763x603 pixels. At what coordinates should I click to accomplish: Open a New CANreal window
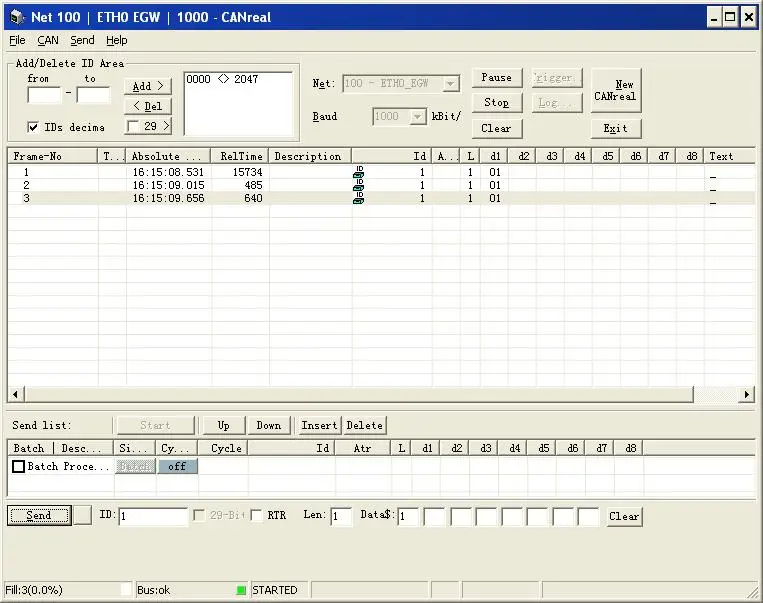tap(616, 91)
